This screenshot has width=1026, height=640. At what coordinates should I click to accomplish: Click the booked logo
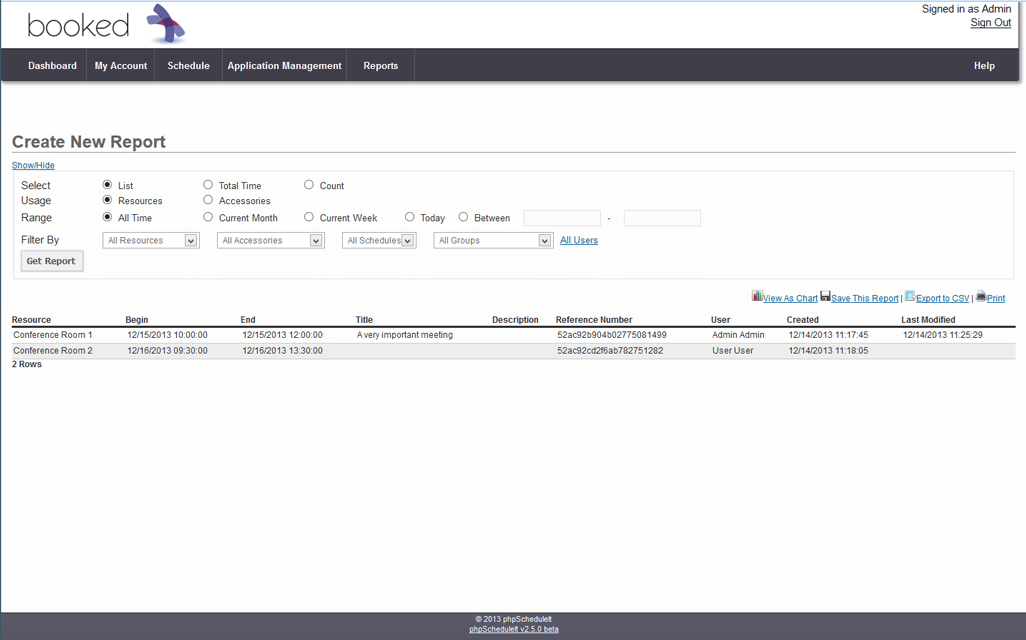[x=106, y=25]
